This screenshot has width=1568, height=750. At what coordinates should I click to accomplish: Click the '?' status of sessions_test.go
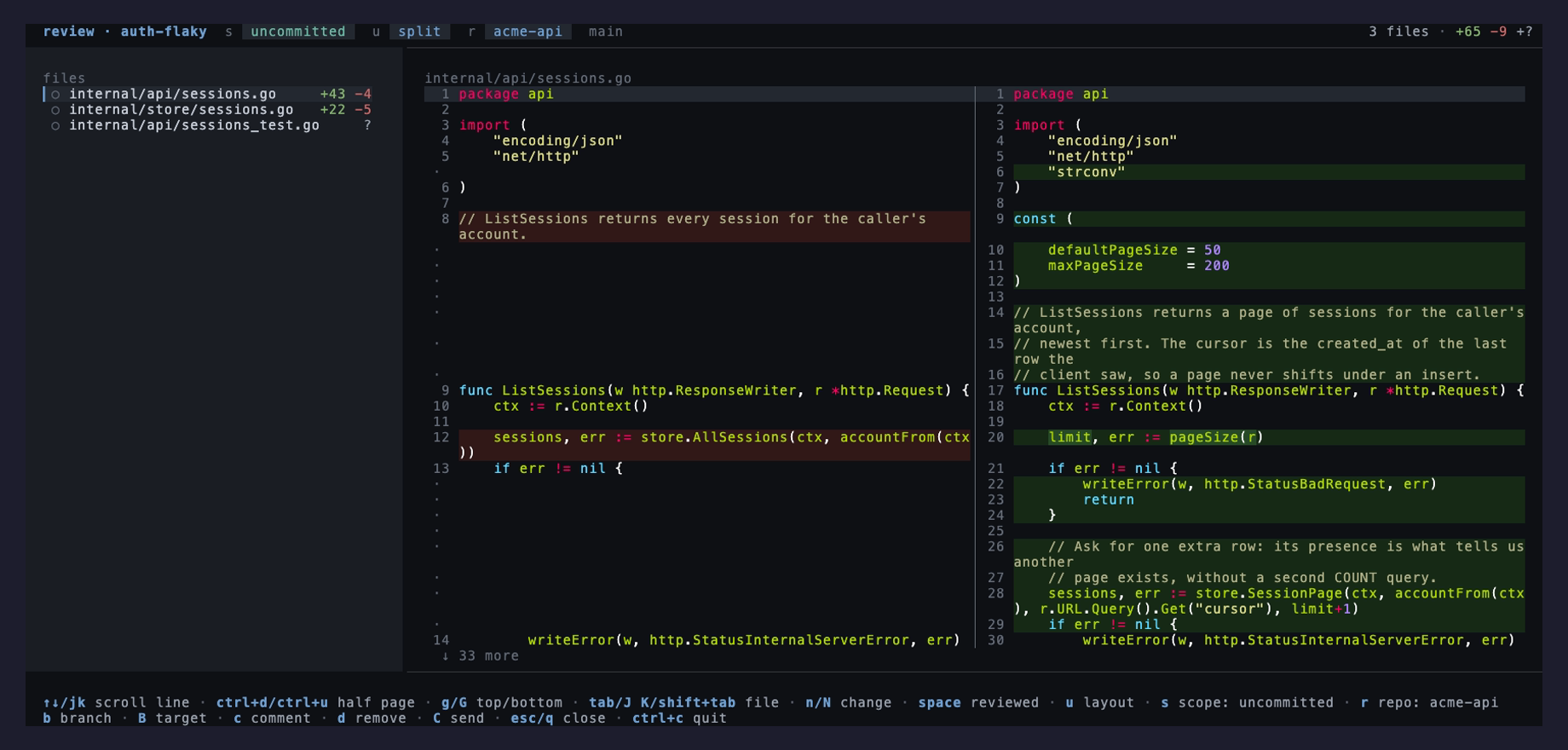pyautogui.click(x=367, y=125)
